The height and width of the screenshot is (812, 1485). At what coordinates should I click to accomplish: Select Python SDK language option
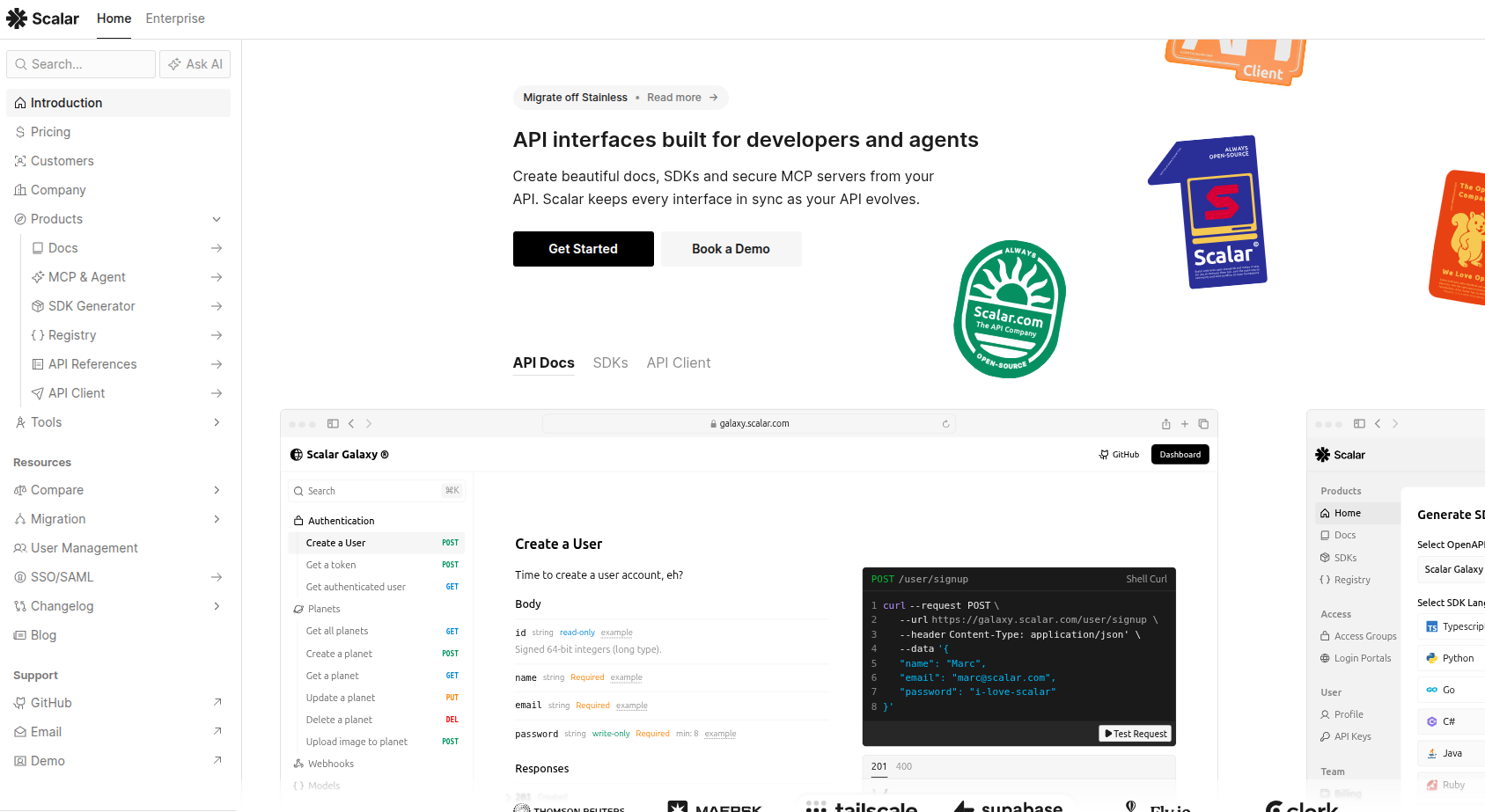(1451, 658)
